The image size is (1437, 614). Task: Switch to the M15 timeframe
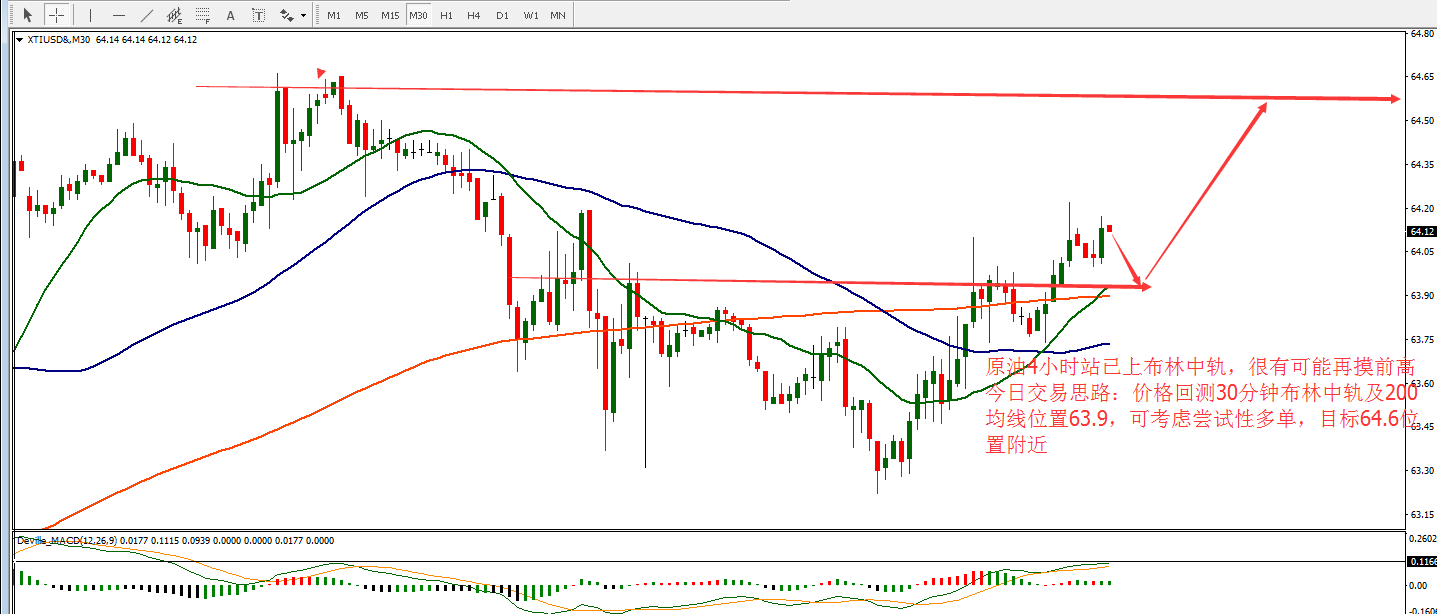(390, 15)
